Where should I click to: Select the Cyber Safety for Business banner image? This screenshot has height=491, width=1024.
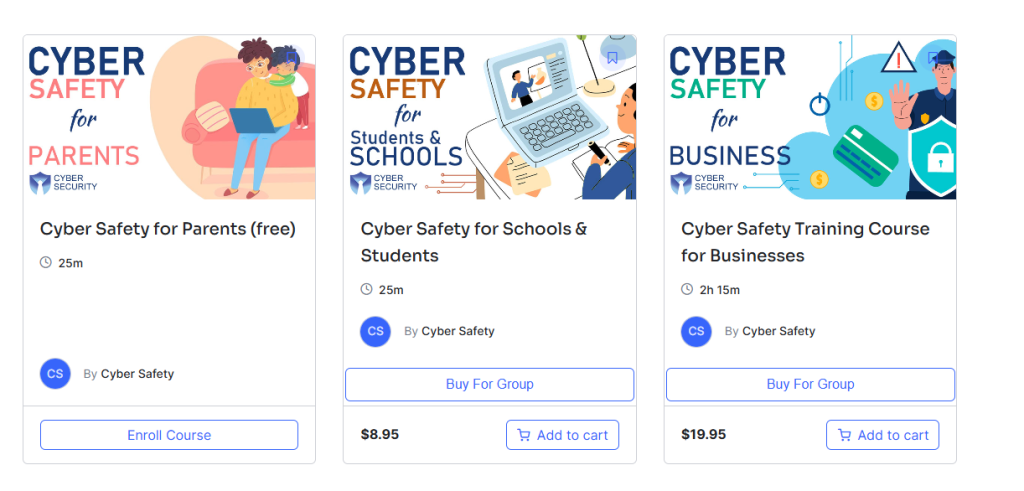[x=810, y=118]
